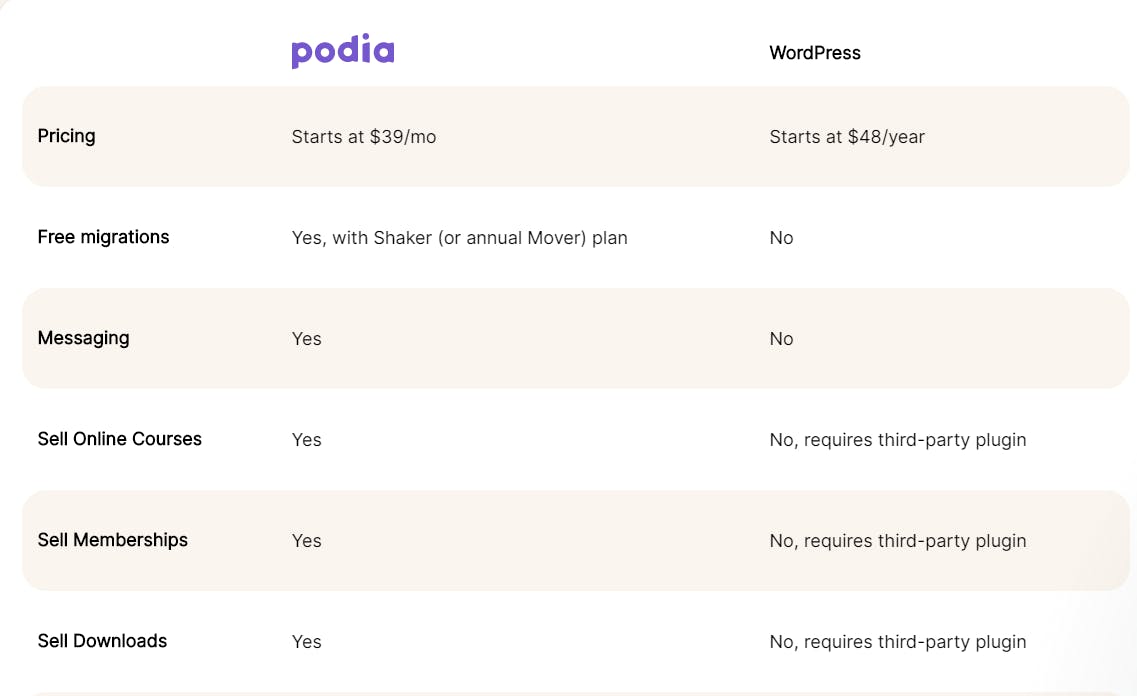The width and height of the screenshot is (1137, 696).
Task: Click the Sell Online Courses label
Action: [x=120, y=439]
